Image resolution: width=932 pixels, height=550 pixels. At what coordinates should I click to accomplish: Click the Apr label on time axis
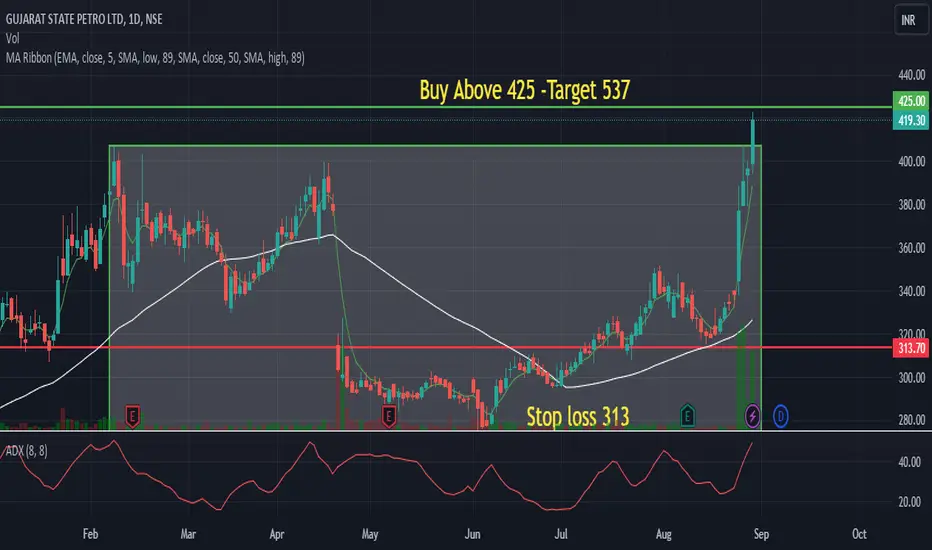coord(276,534)
